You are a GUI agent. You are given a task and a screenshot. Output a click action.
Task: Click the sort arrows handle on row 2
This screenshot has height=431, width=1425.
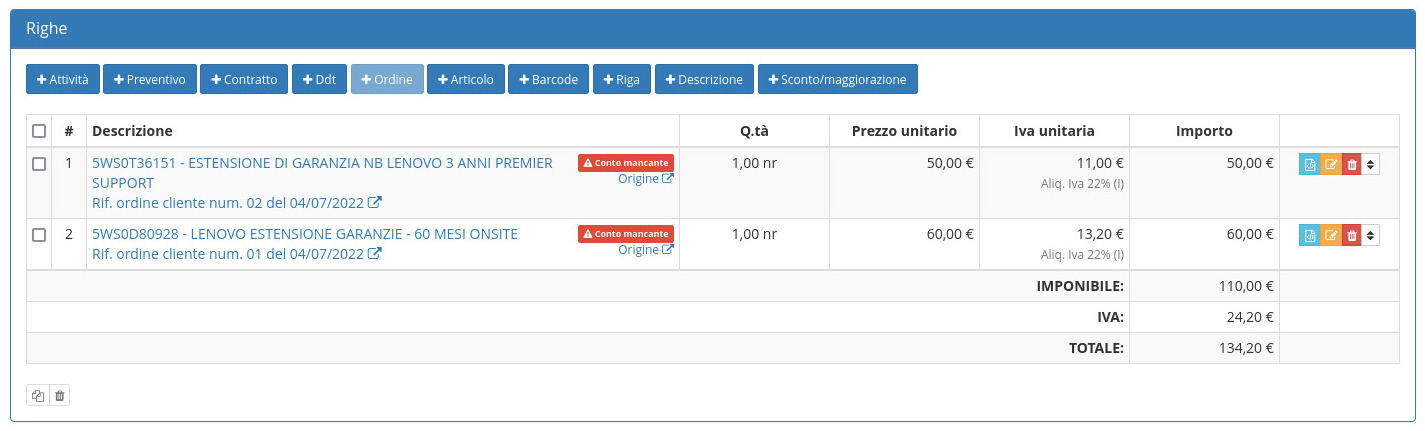[x=1370, y=235]
